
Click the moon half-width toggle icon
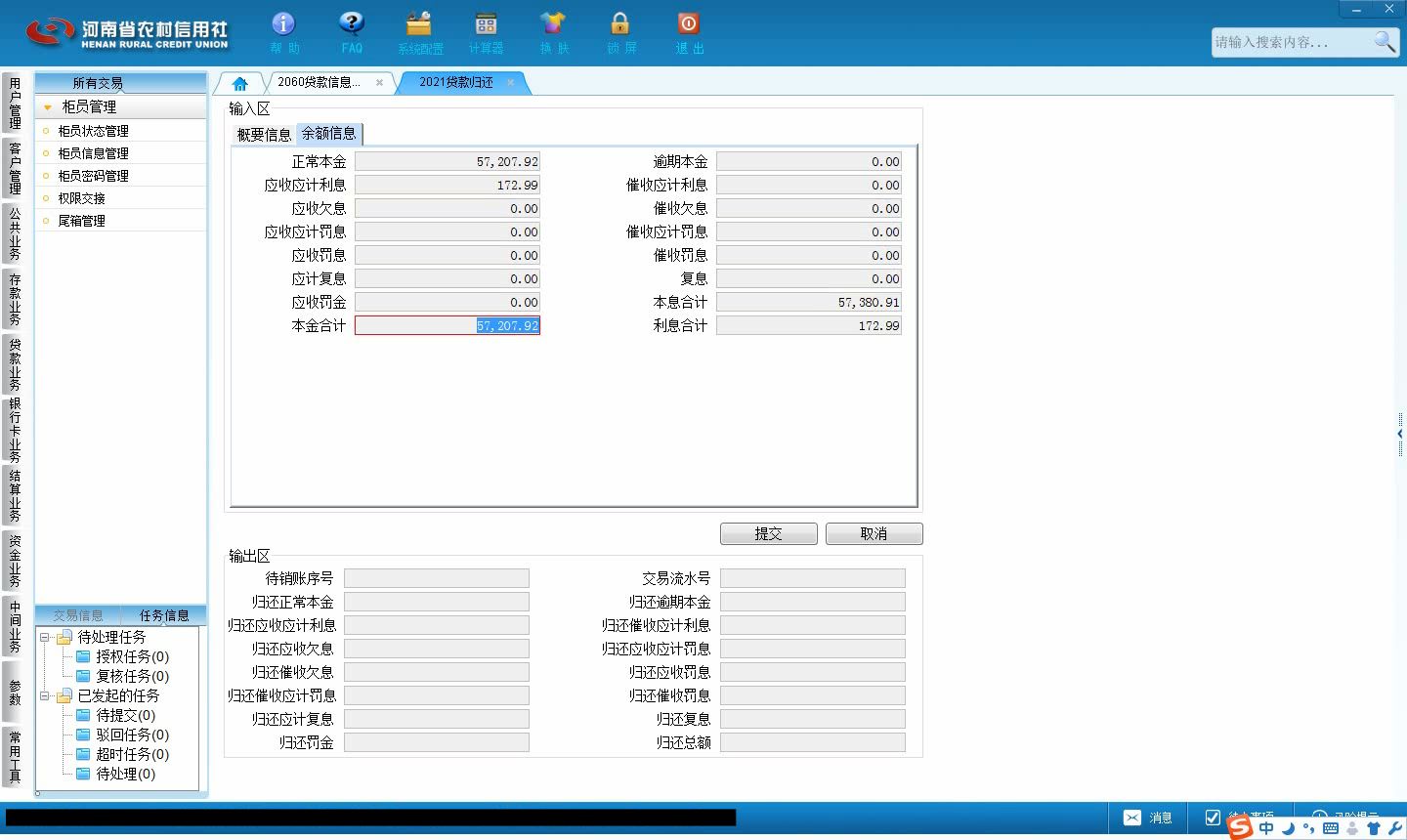click(1289, 828)
